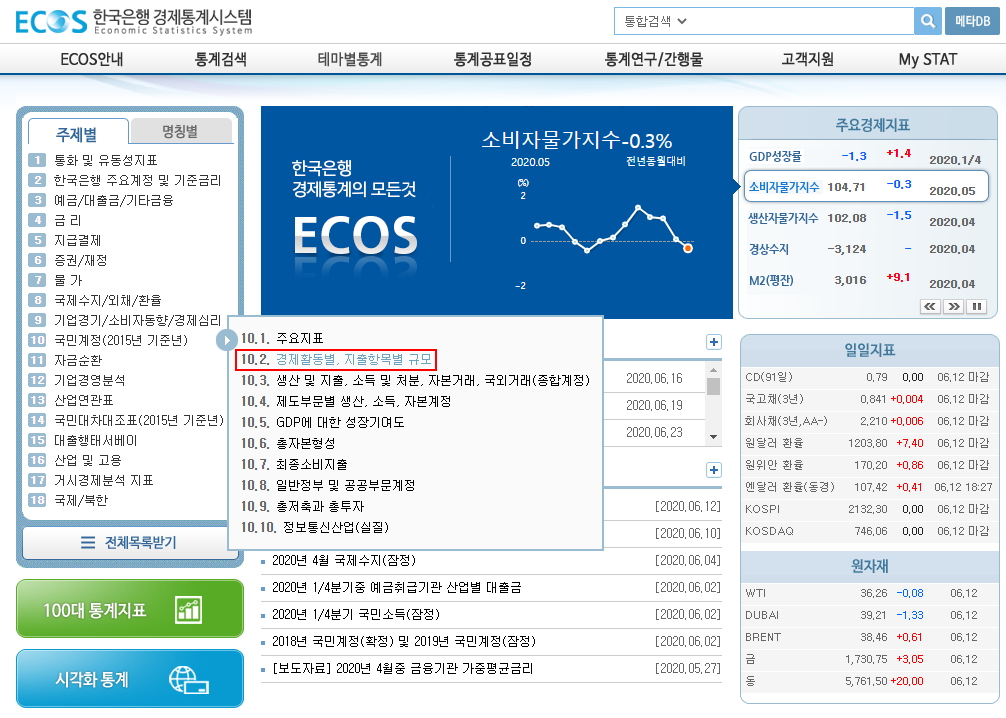Image resolution: width=1006 pixels, height=718 pixels.
Task: Show previous indicator with « button
Action: click(x=930, y=306)
